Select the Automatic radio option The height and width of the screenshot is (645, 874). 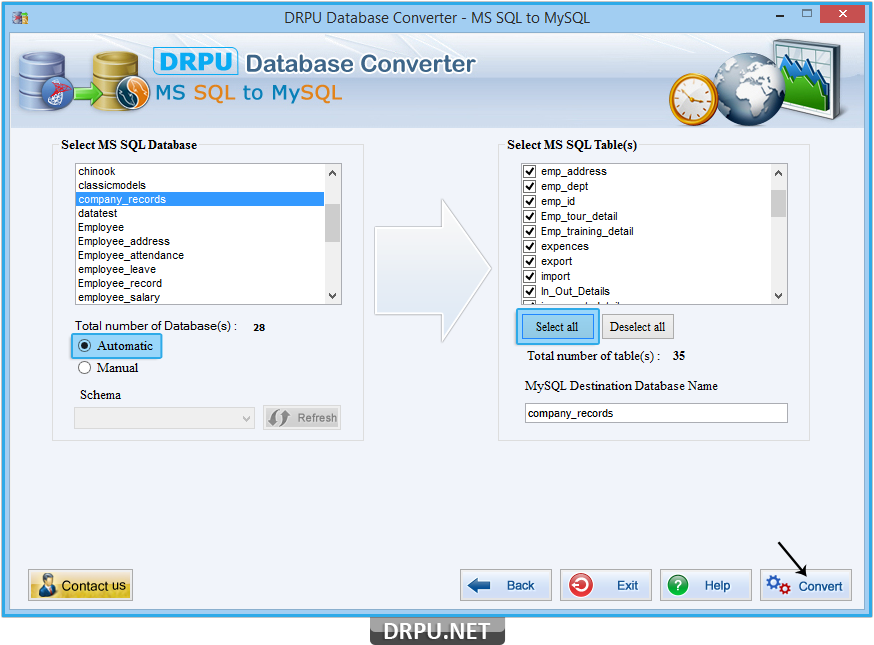click(x=85, y=346)
